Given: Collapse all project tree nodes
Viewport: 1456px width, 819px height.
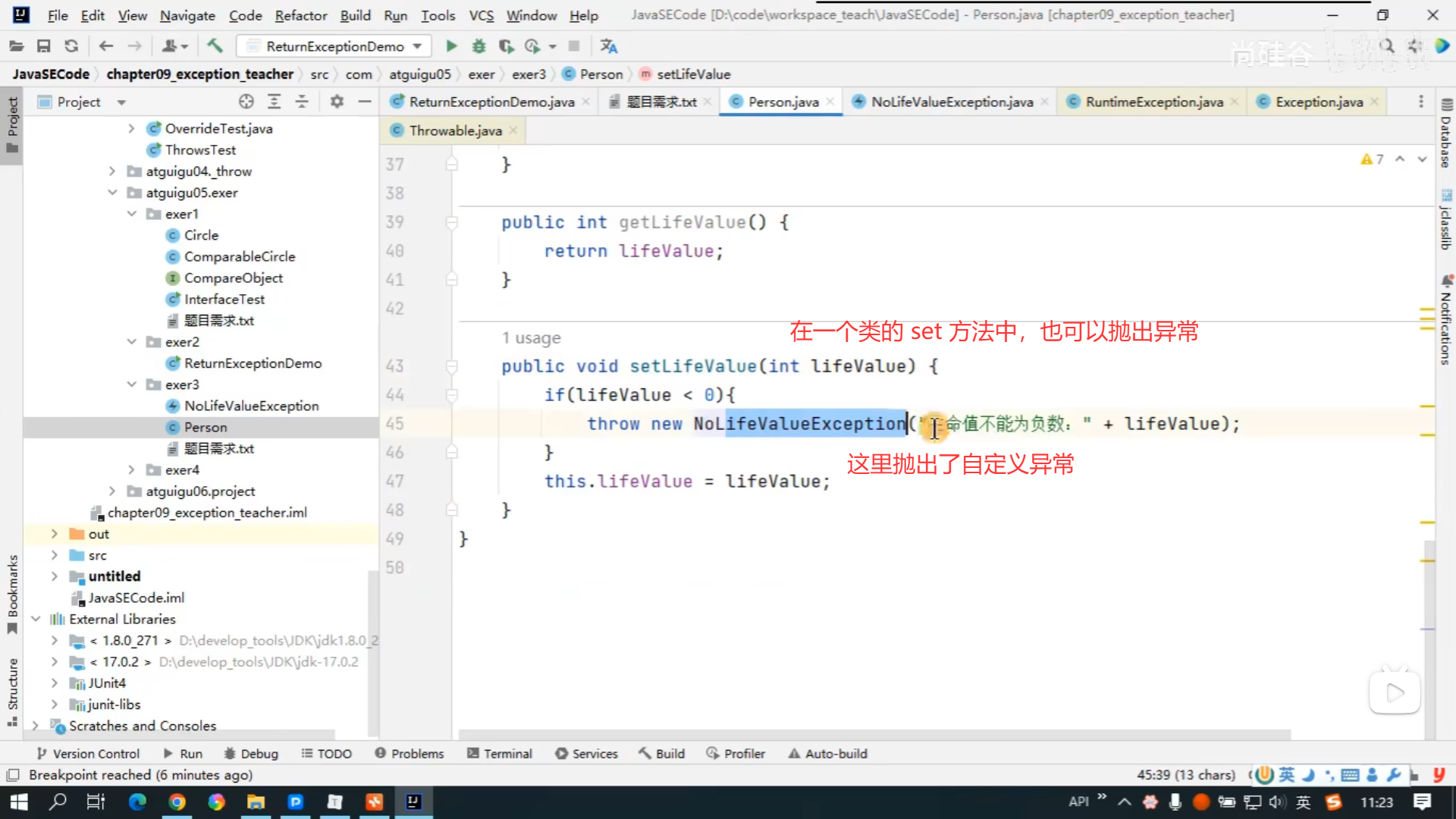Looking at the screenshot, I should 302,102.
